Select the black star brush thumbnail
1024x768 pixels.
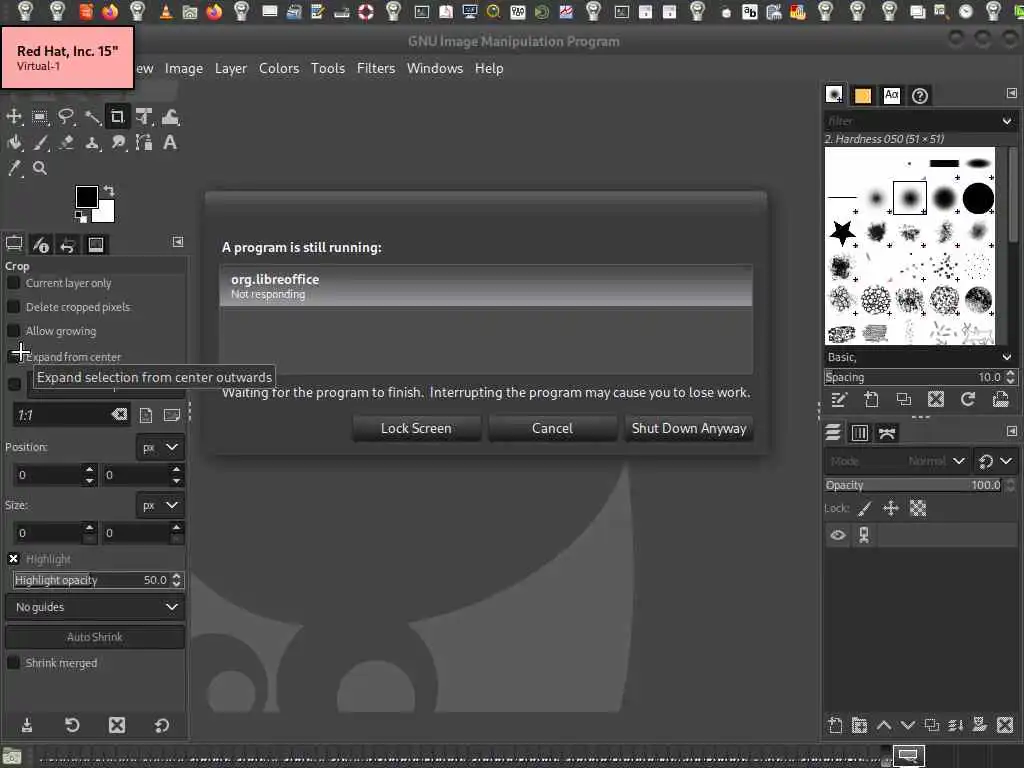tap(842, 232)
